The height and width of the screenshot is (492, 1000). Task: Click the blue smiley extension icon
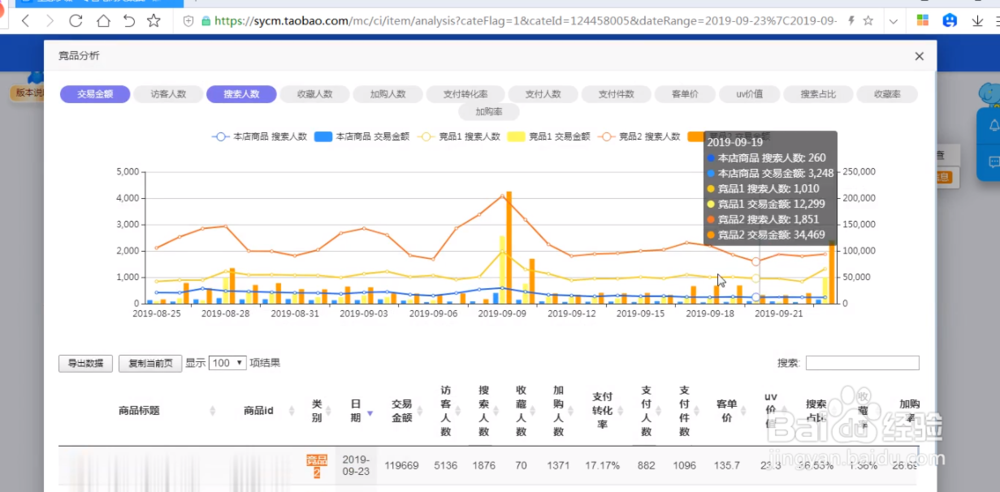950,20
